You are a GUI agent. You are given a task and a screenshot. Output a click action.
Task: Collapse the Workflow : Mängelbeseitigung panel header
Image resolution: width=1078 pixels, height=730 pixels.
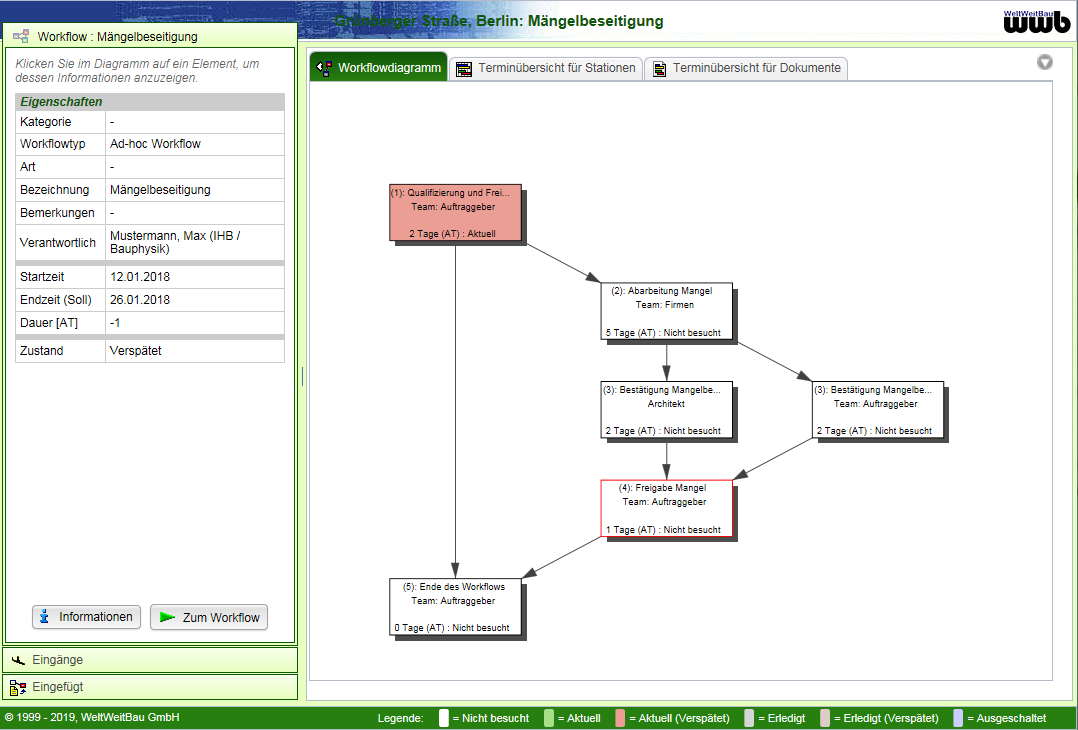150,36
